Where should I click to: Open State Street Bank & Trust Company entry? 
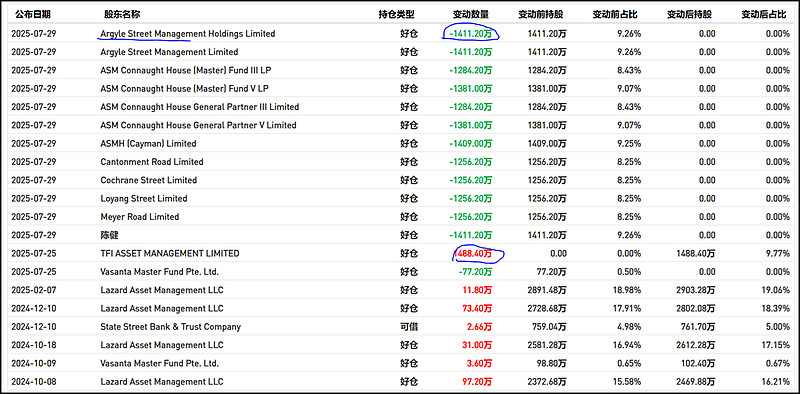[170, 327]
